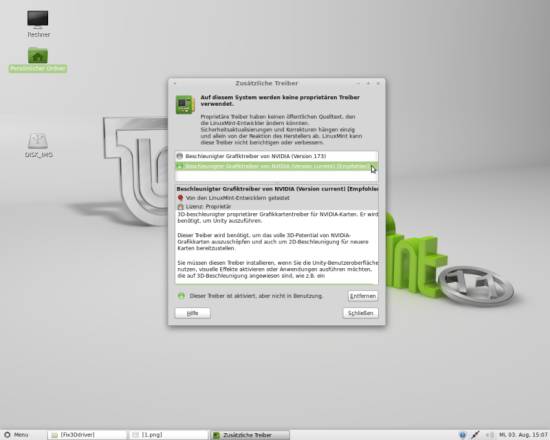Click the green hardware card icon in dialog

tap(185, 104)
